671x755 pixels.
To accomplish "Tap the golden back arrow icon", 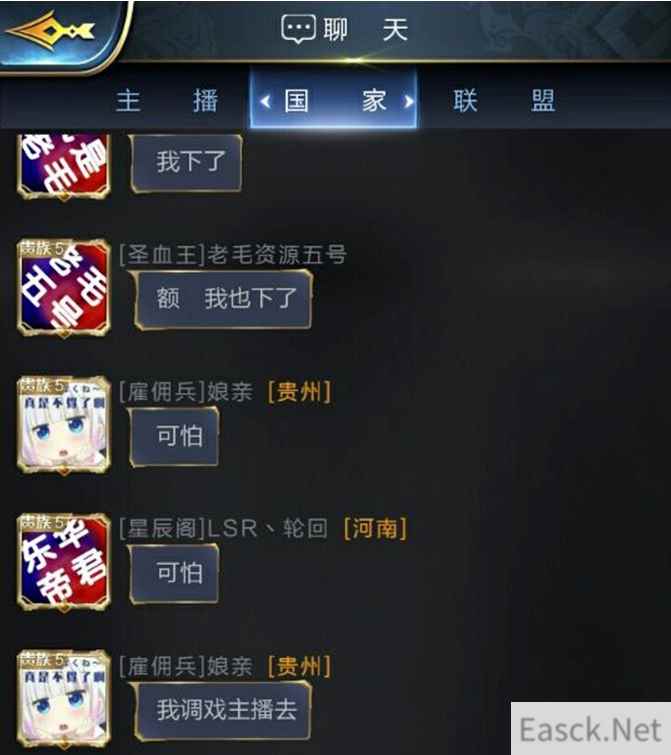I will (x=50, y=32).
